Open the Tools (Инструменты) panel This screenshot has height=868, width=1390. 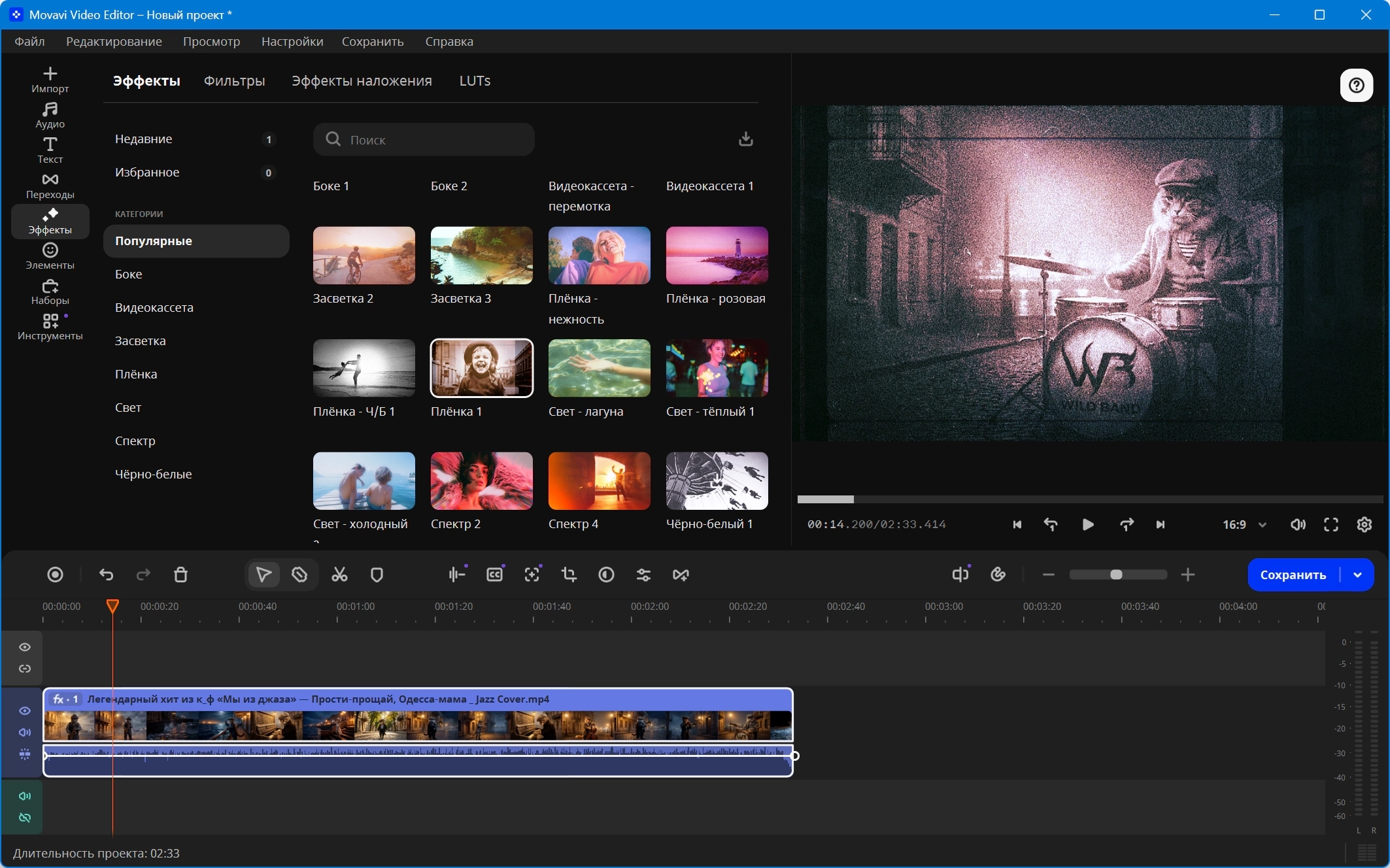[50, 327]
